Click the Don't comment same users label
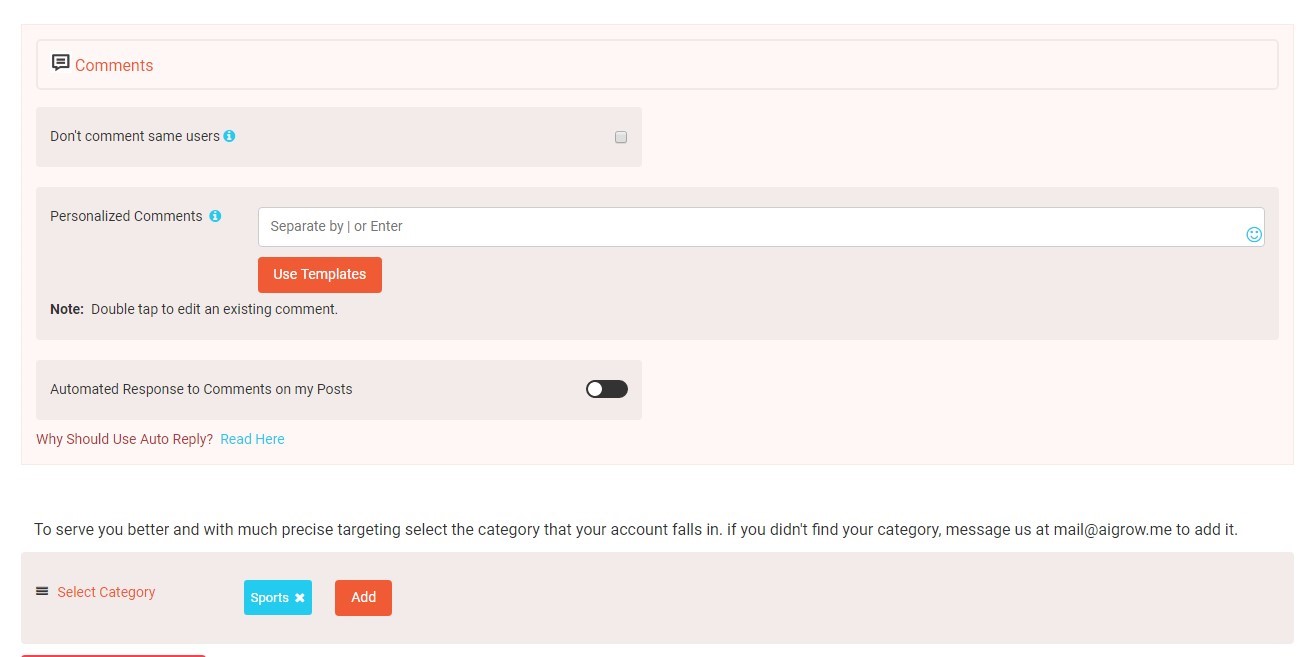 [135, 136]
